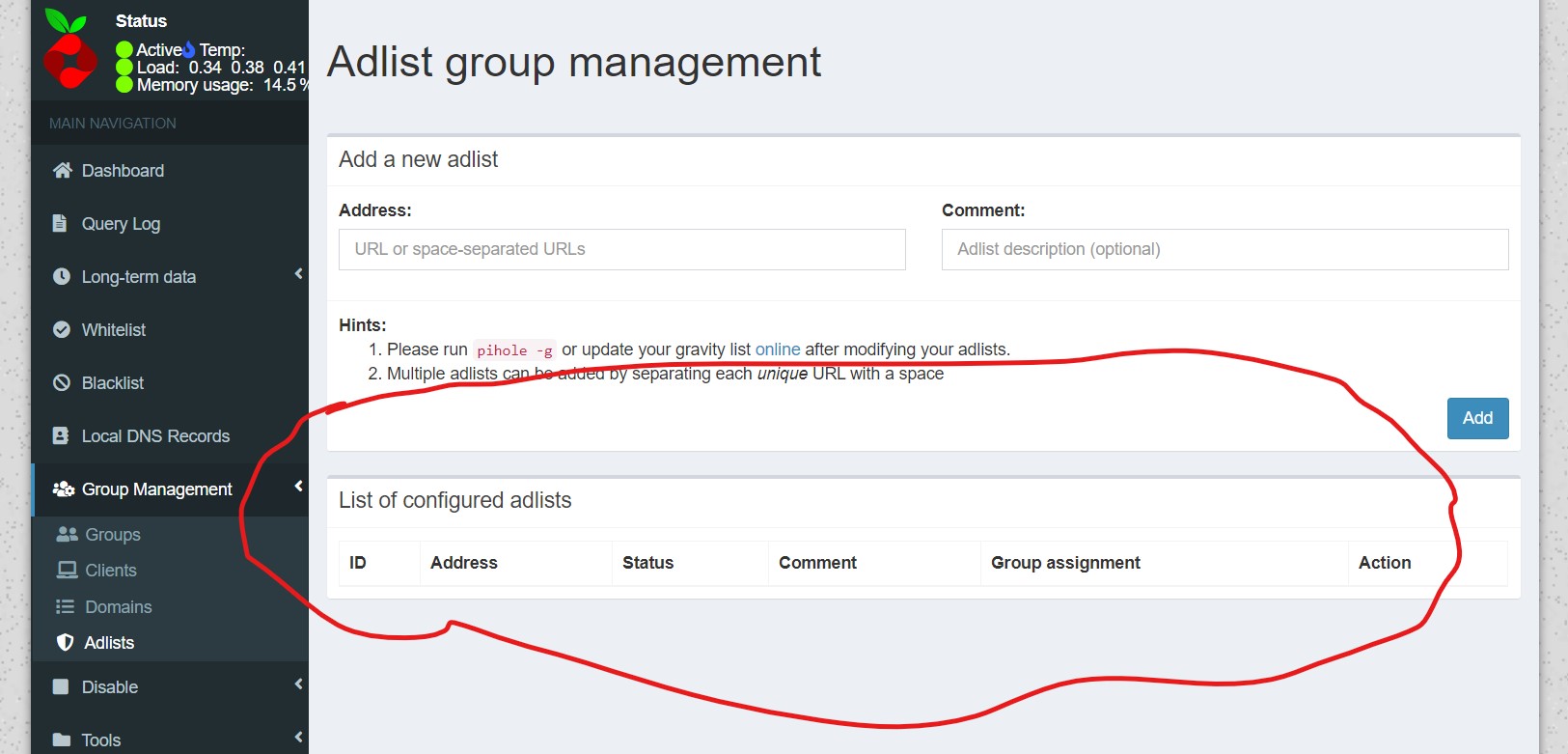
Task: Click the Adlists shield icon
Action: coord(66,643)
